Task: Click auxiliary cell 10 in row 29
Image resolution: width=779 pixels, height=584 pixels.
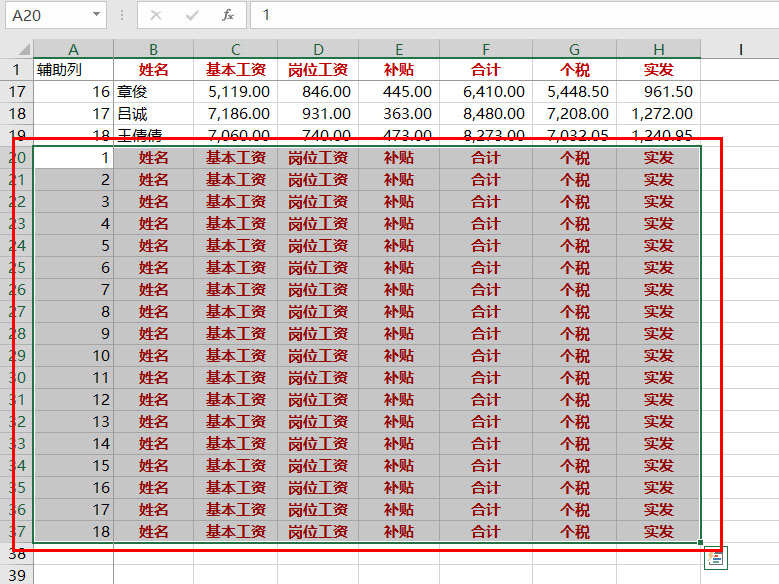Action: 74,355
